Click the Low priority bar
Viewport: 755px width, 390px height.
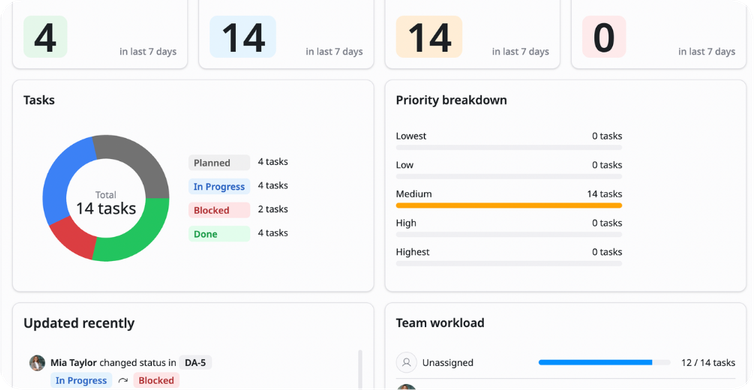point(509,177)
